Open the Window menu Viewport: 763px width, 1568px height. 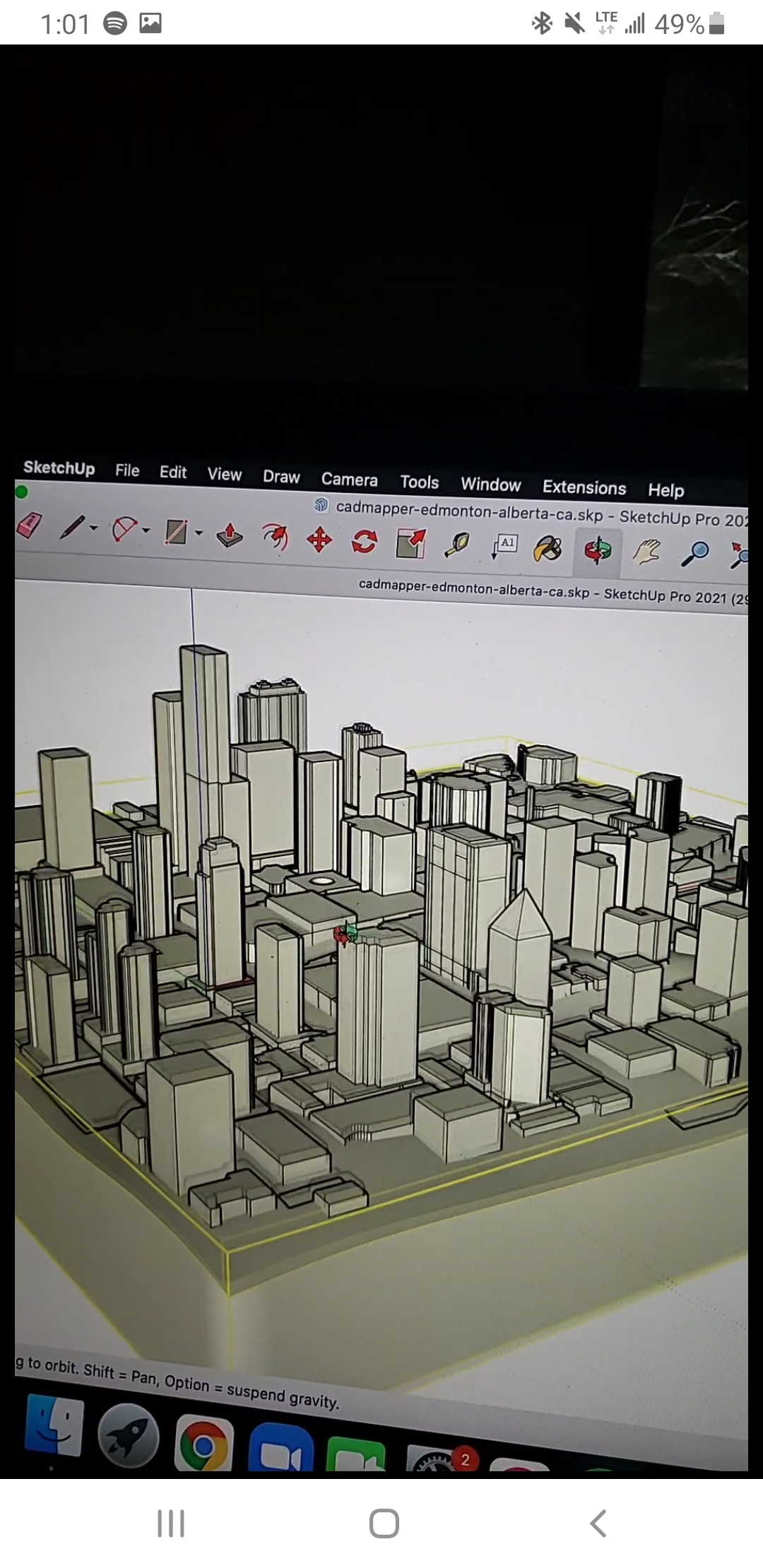click(490, 484)
